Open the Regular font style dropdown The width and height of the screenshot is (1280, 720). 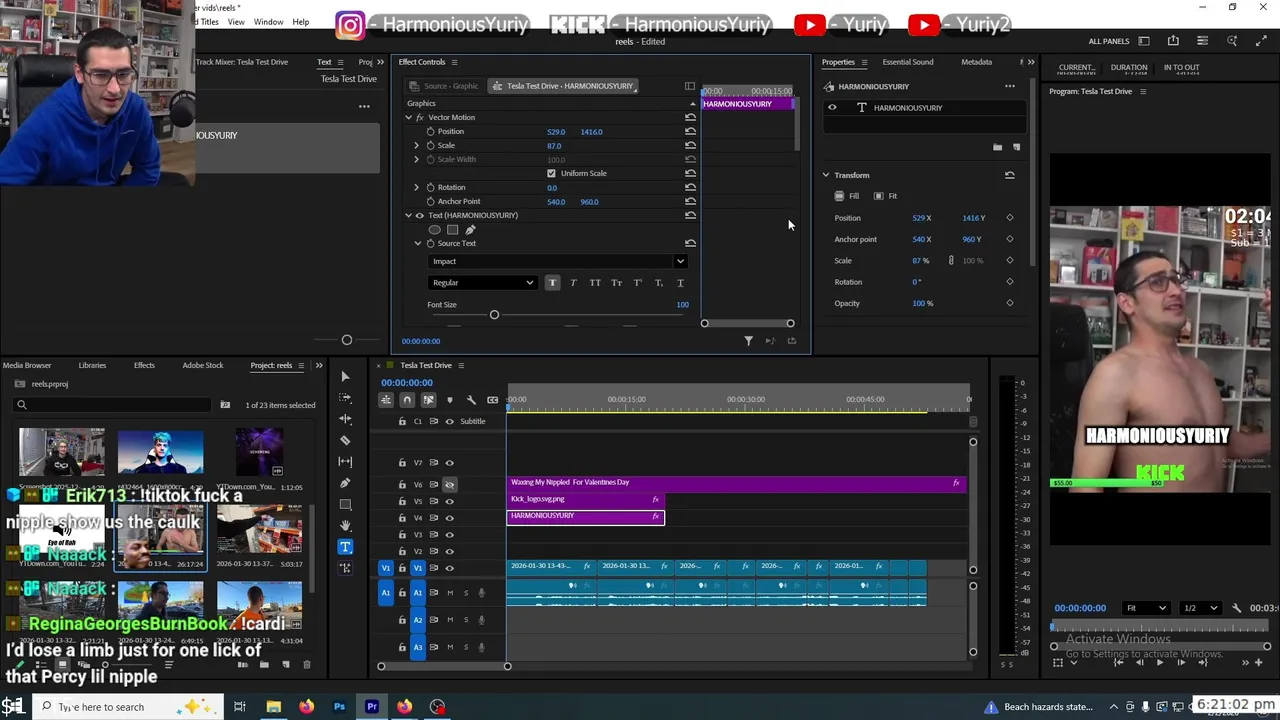pyautogui.click(x=482, y=283)
